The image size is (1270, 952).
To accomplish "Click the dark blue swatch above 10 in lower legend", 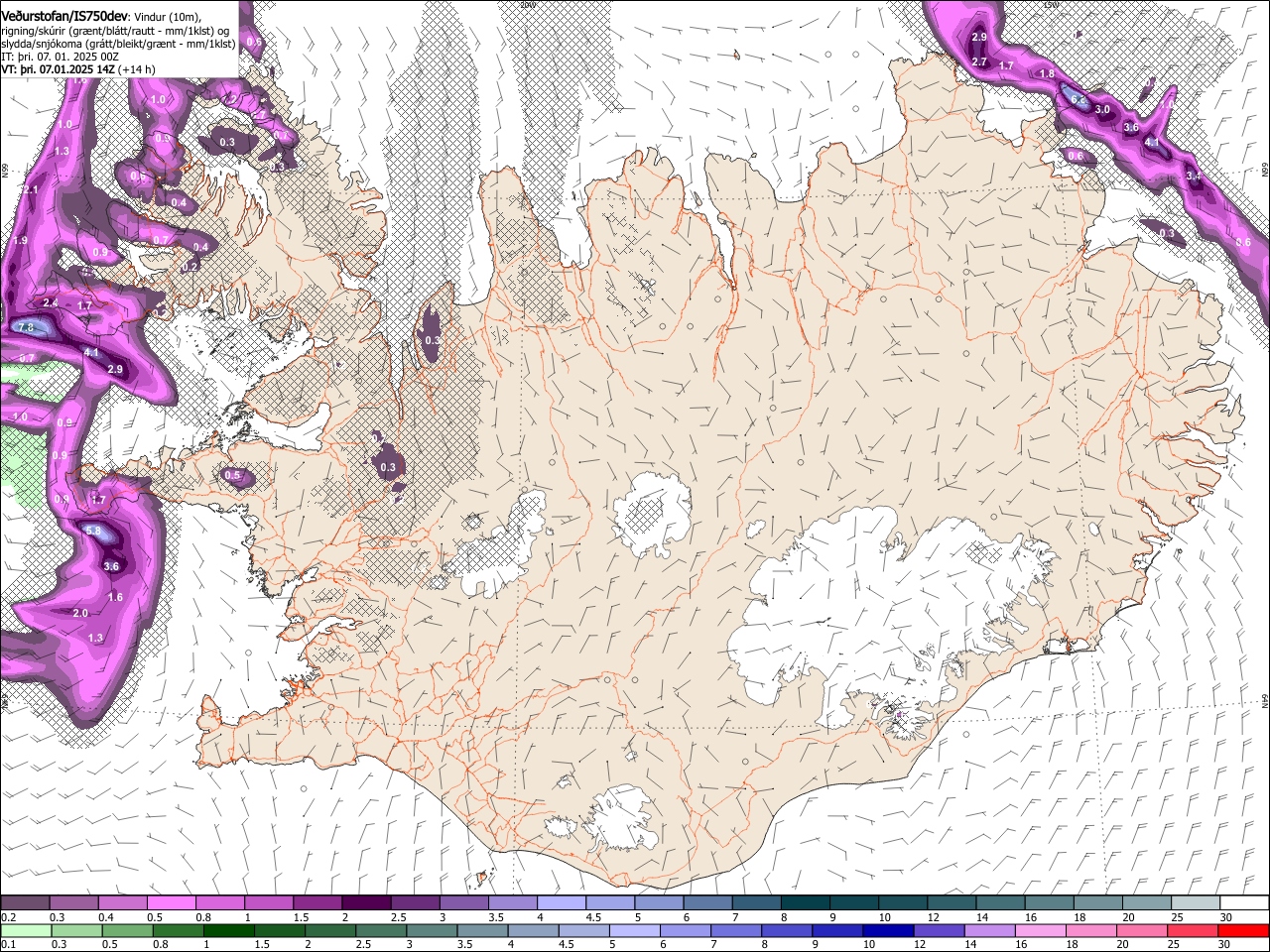I will click(887, 930).
